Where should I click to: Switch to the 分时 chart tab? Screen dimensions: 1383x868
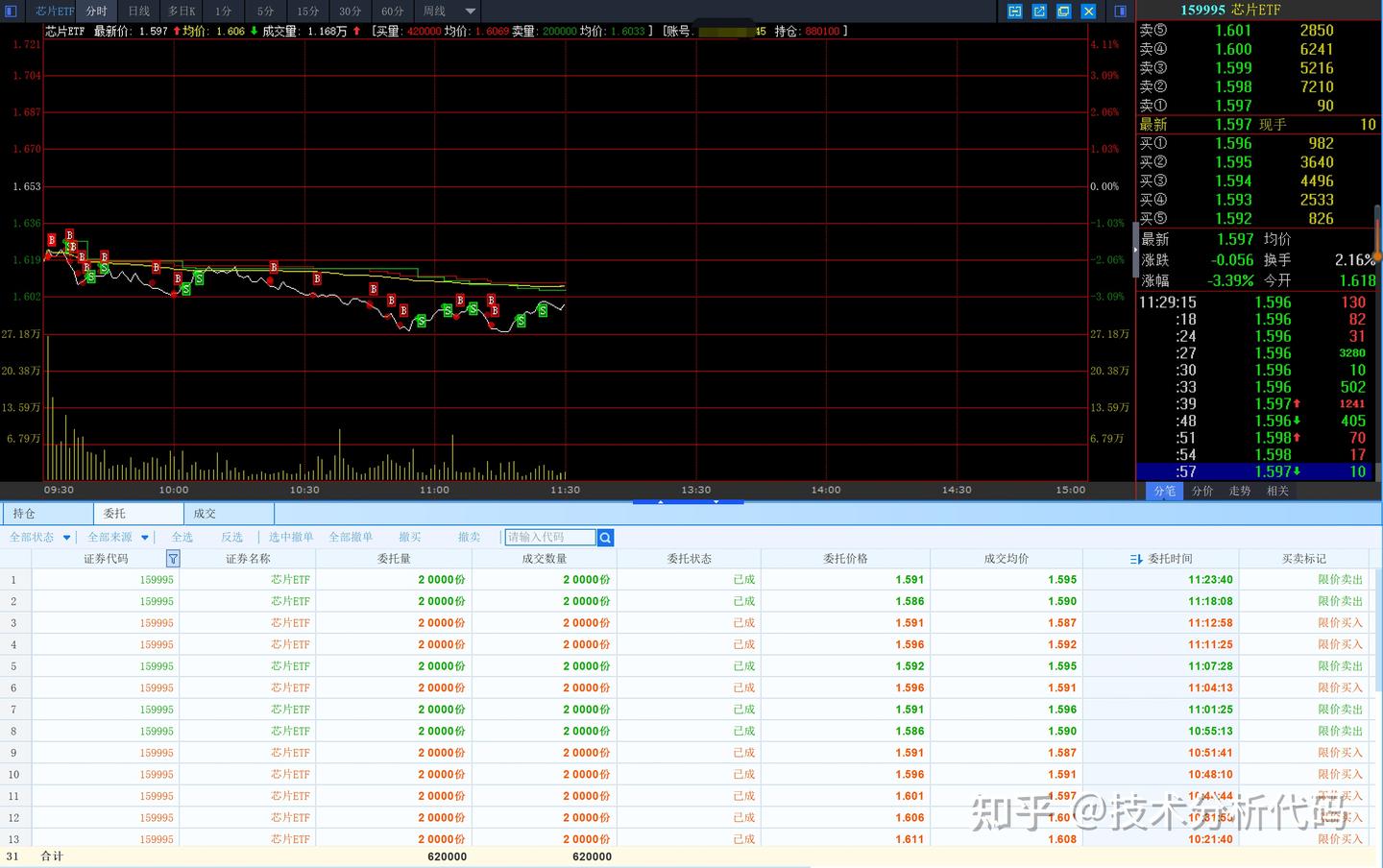(x=96, y=12)
